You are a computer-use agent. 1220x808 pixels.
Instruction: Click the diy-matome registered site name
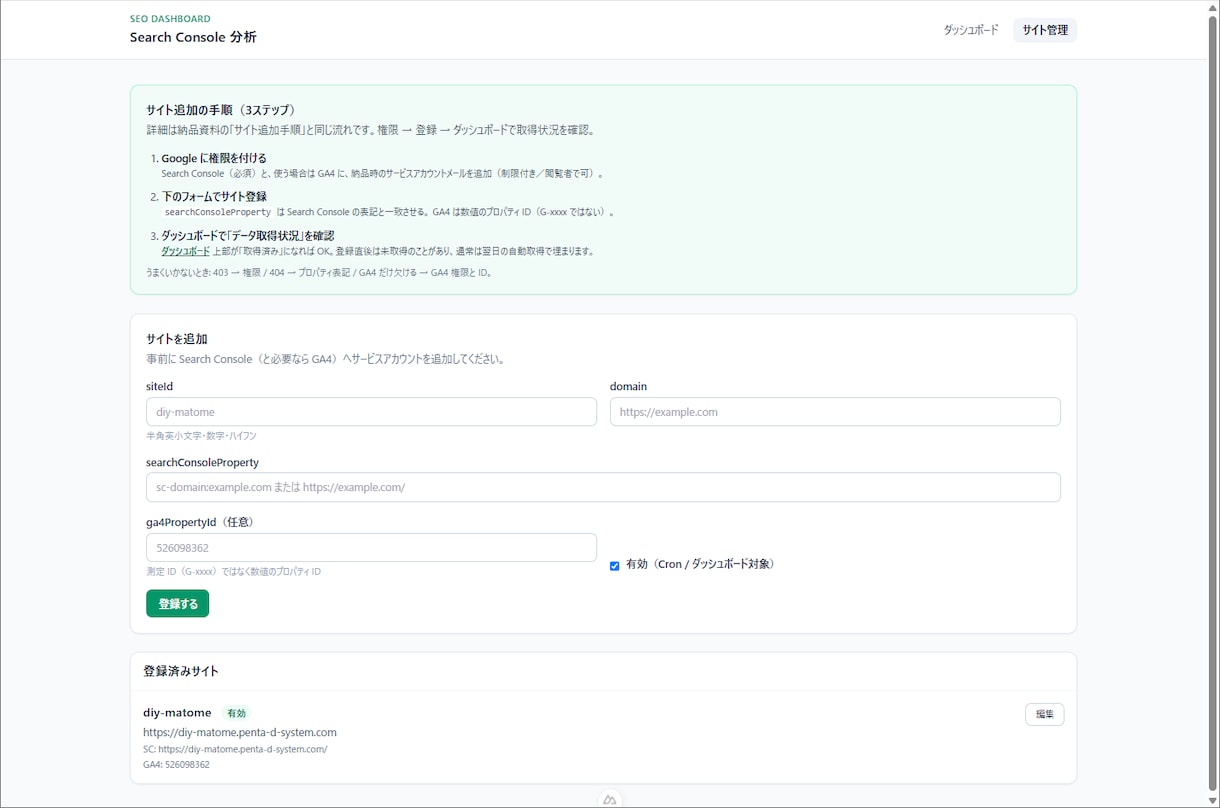pyautogui.click(x=177, y=713)
